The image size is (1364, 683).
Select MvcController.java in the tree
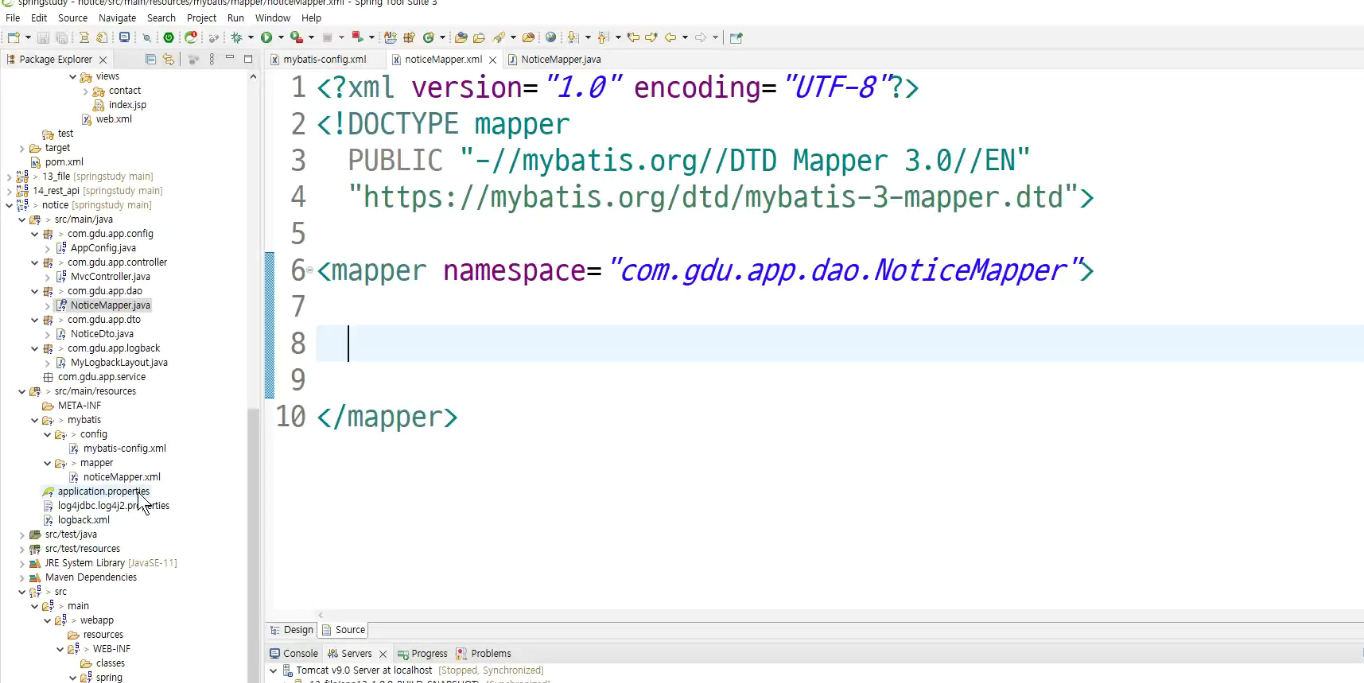coord(110,276)
